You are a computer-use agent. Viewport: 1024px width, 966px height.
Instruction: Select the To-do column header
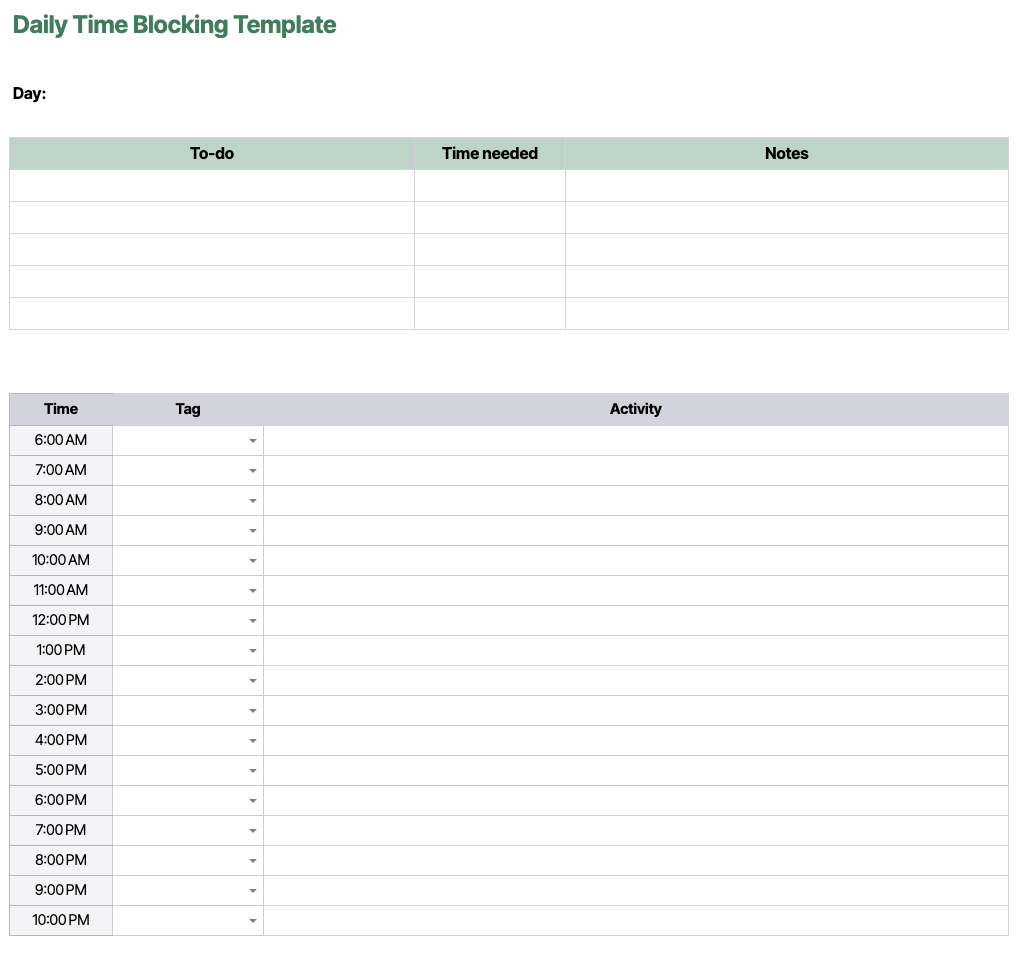211,153
